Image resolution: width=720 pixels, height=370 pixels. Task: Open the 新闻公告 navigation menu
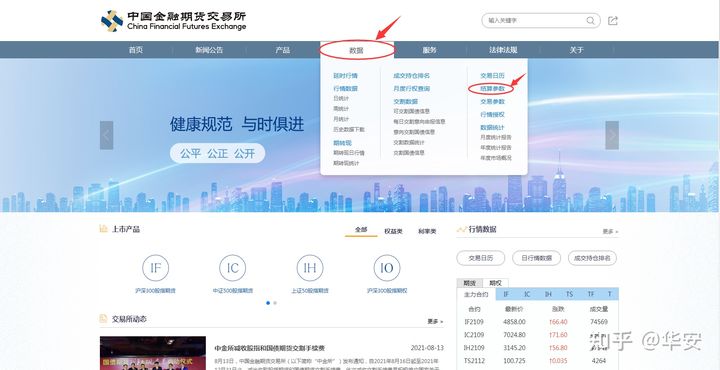[x=209, y=50]
